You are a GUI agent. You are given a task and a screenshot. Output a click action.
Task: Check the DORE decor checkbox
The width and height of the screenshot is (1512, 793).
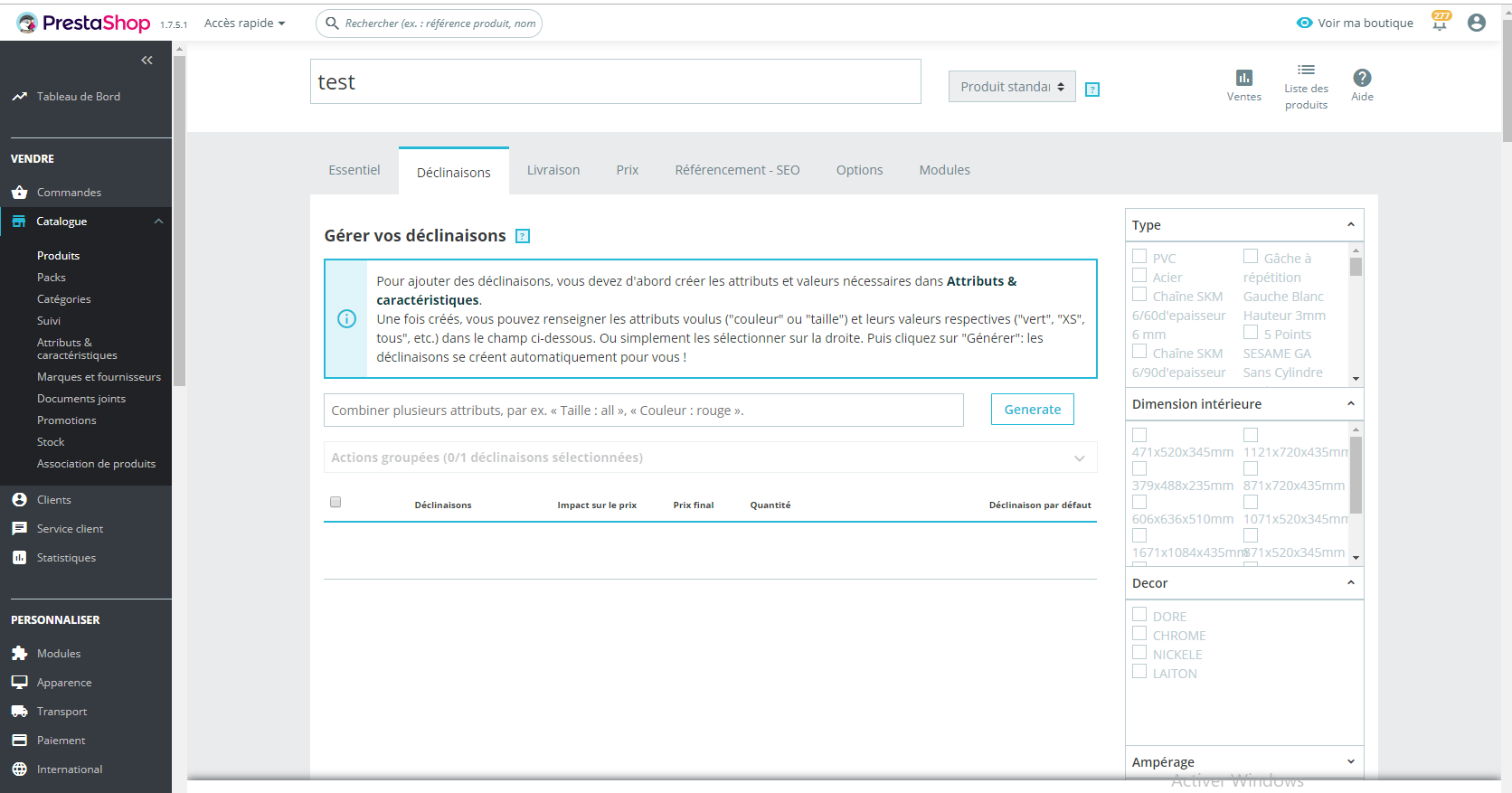tap(1139, 614)
